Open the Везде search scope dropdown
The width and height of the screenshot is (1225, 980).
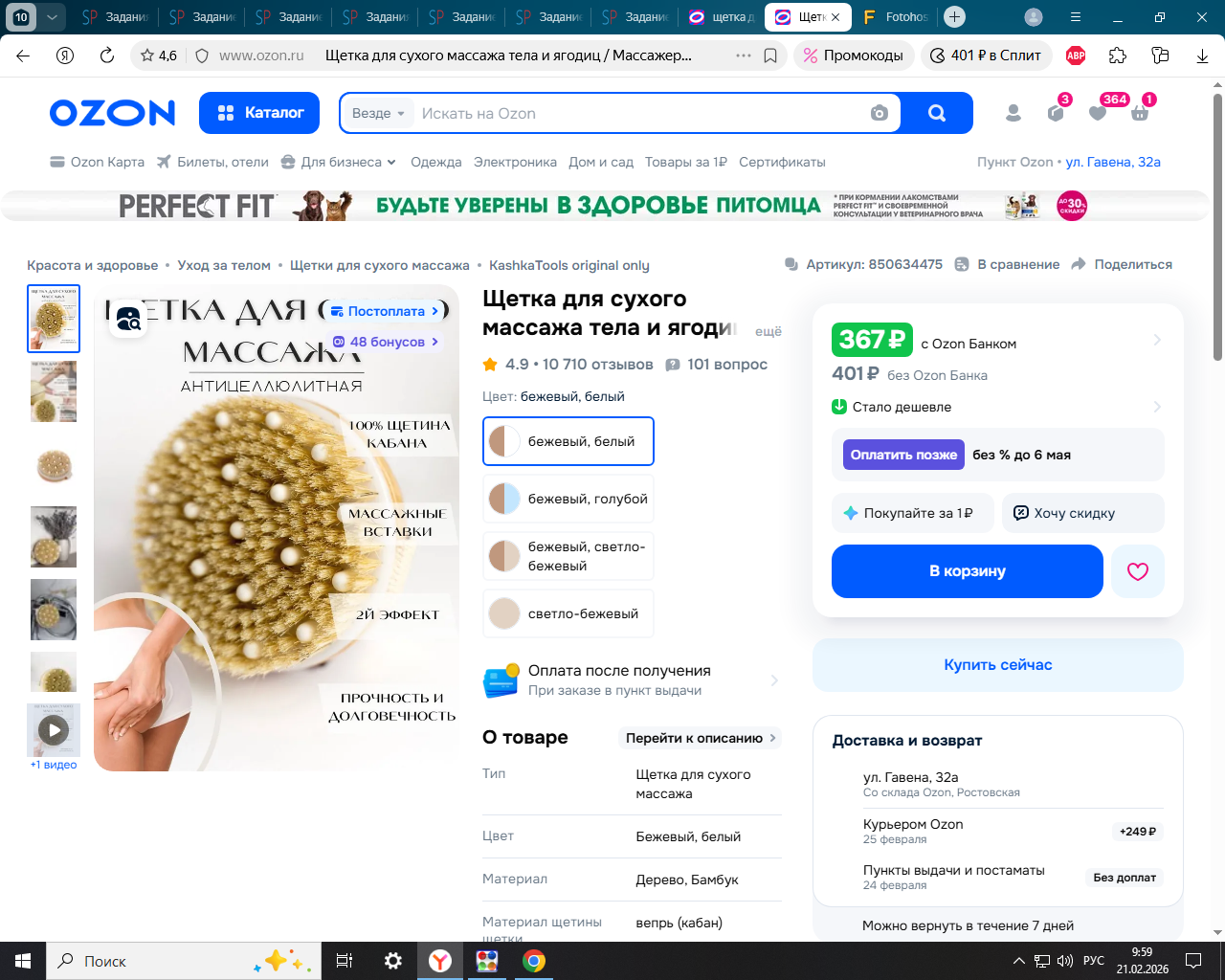tap(378, 113)
